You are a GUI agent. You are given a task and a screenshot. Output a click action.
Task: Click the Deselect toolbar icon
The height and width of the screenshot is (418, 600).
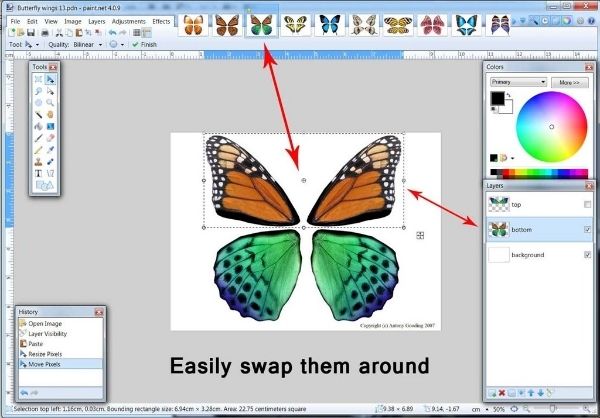click(98, 33)
